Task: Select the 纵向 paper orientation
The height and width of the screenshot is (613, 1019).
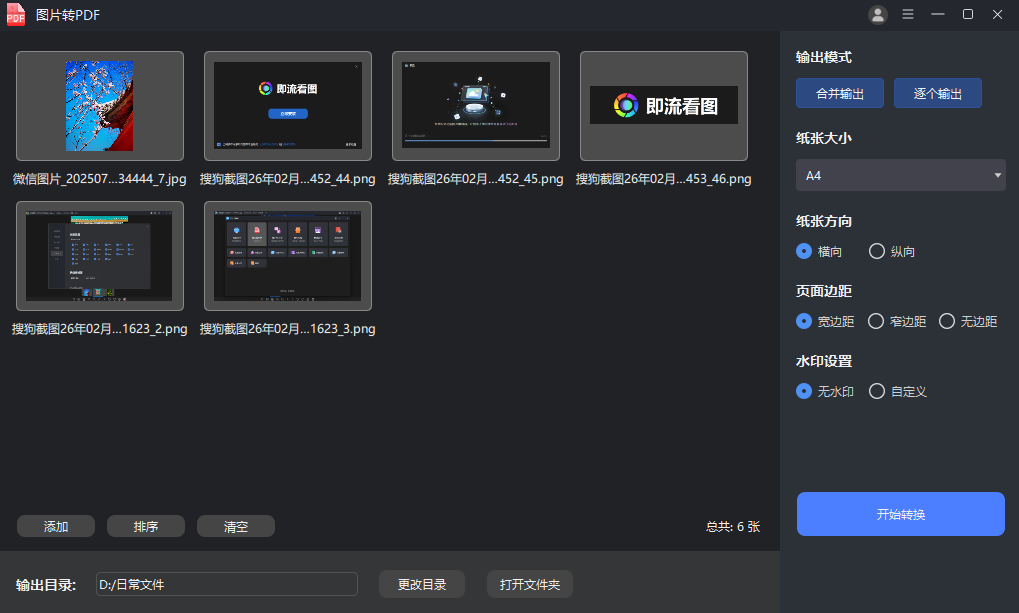Action: (x=877, y=251)
